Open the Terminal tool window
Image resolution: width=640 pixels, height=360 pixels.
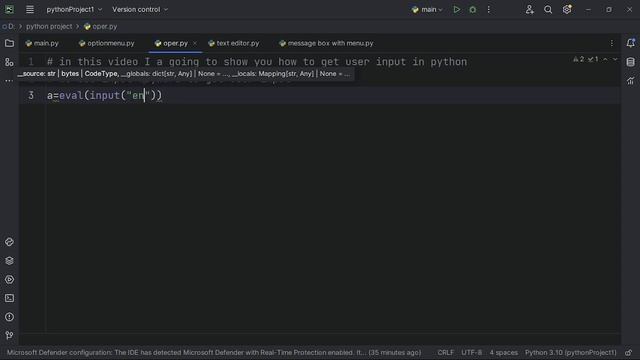[x=9, y=298]
